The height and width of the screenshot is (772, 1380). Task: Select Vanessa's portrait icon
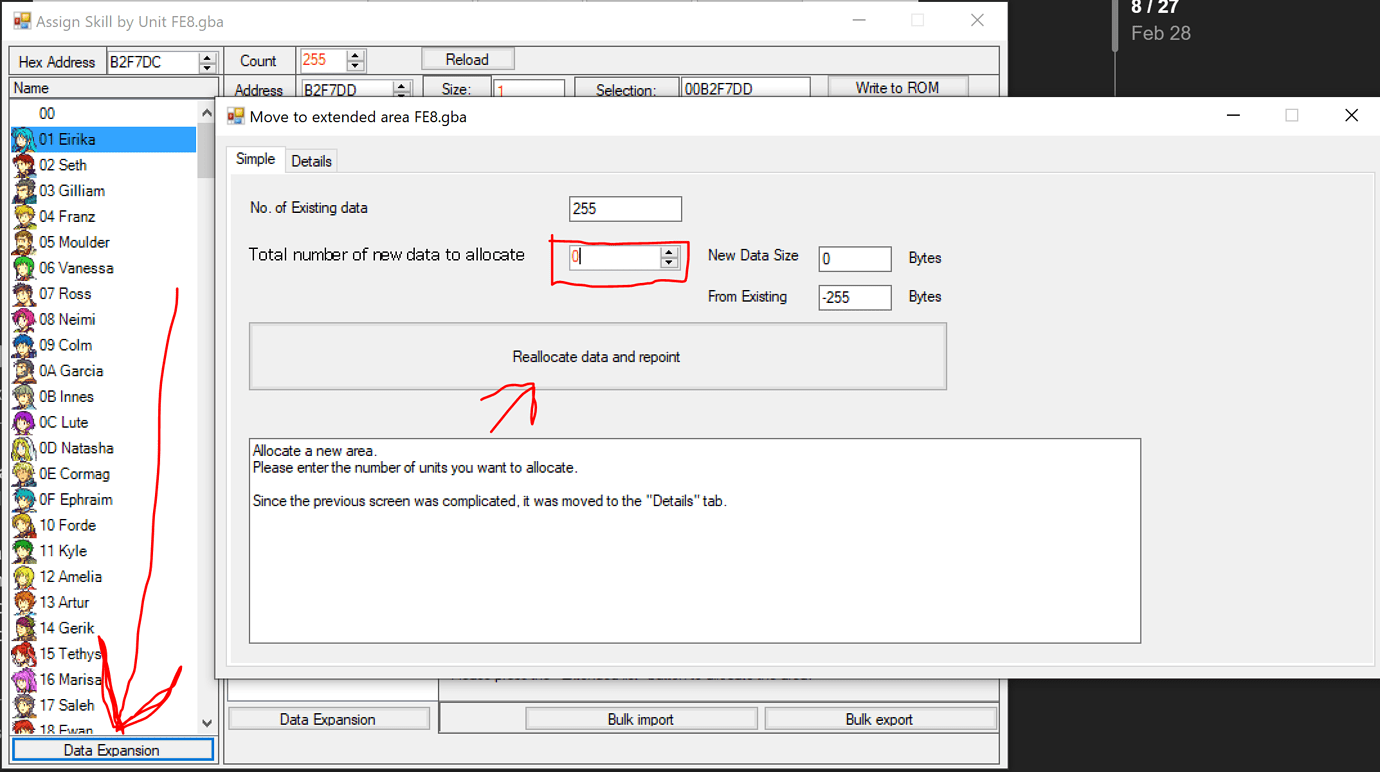(x=30, y=268)
